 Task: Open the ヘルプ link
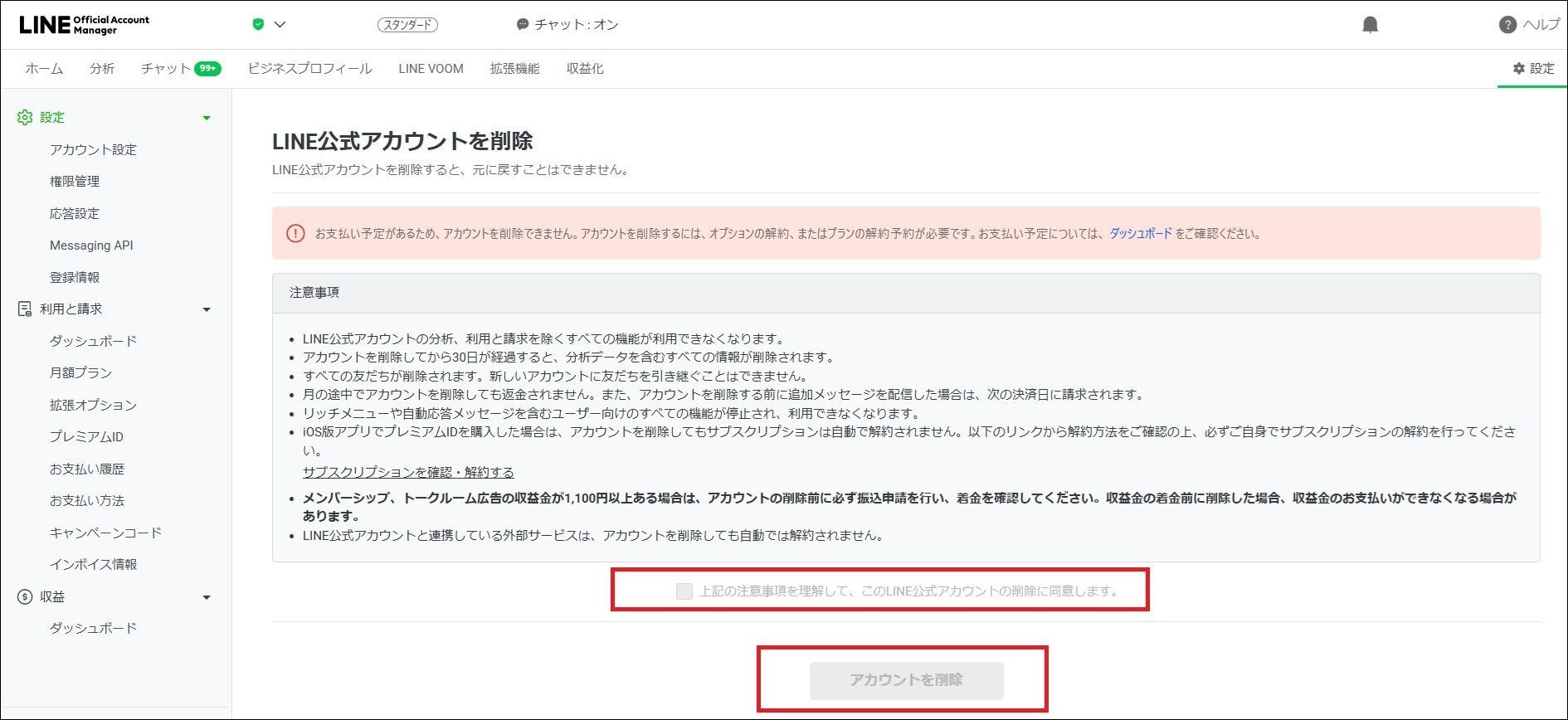pyautogui.click(x=1541, y=25)
